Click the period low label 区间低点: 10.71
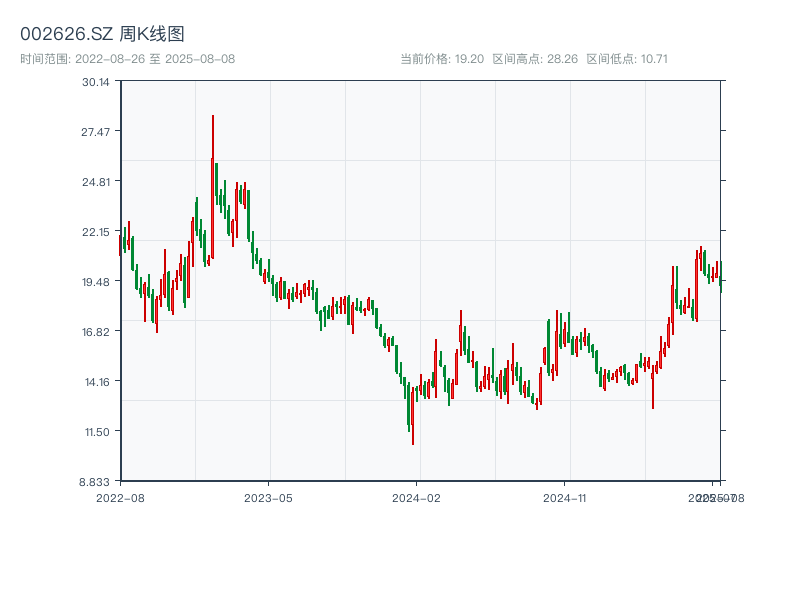 click(627, 59)
